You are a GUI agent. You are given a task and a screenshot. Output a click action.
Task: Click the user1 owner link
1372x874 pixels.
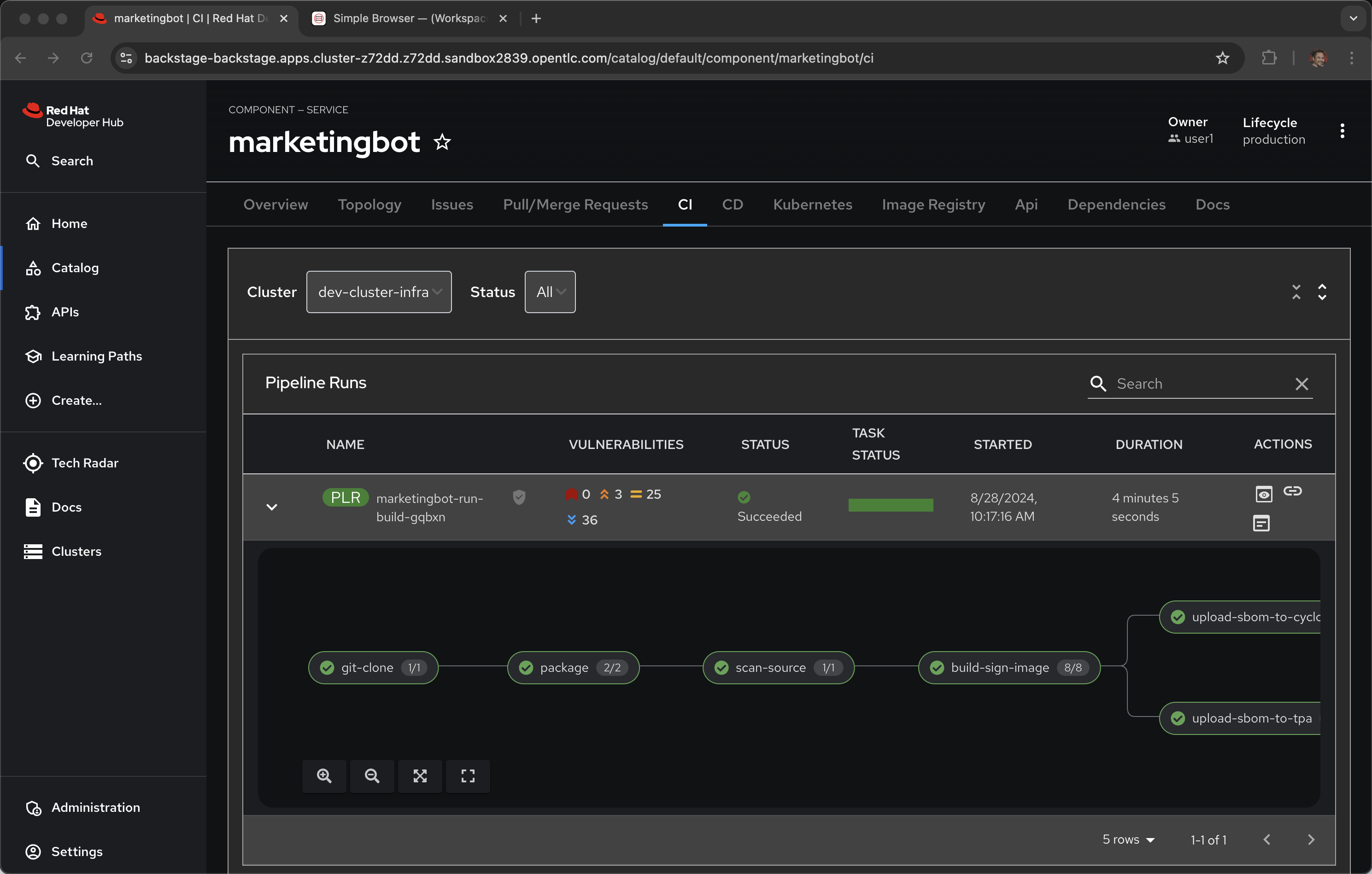coord(1198,138)
